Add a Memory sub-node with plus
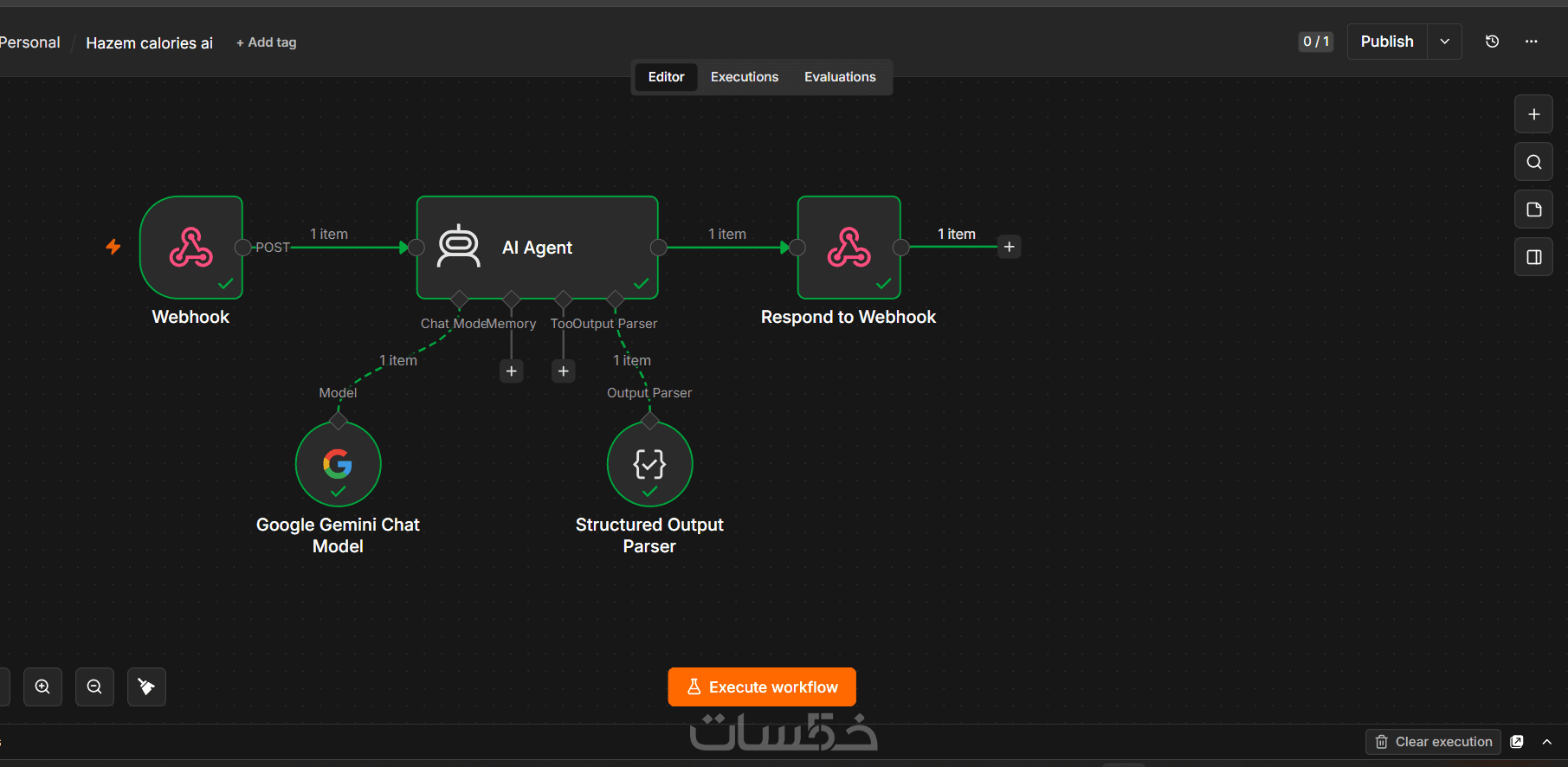The image size is (1568, 767). [x=512, y=371]
